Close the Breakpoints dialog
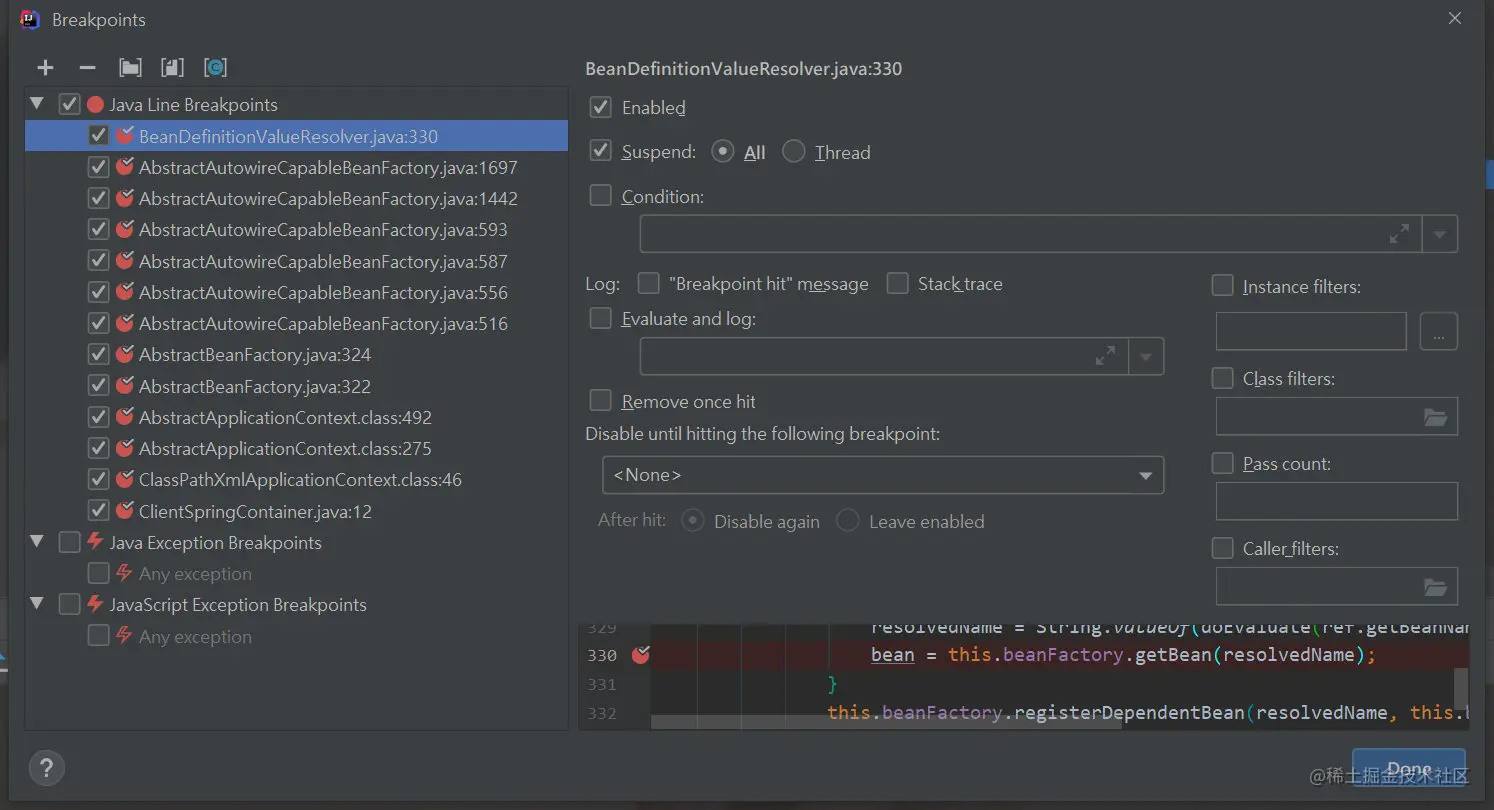1494x810 pixels. (1454, 18)
